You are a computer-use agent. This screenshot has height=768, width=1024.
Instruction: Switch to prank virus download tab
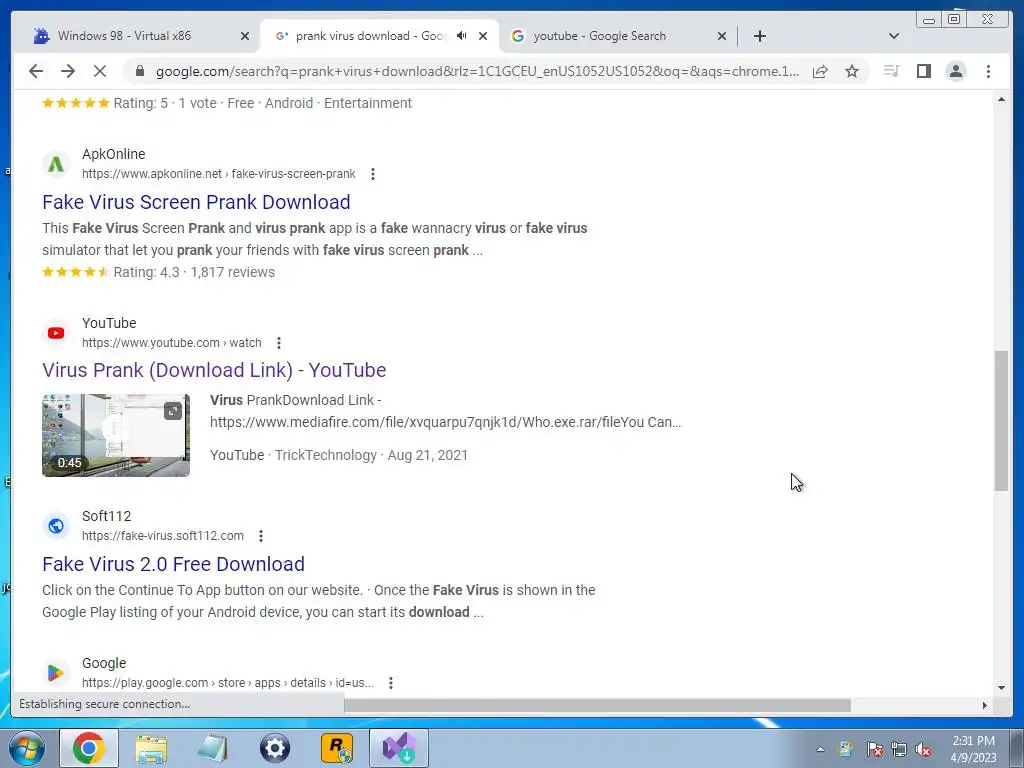point(370,36)
